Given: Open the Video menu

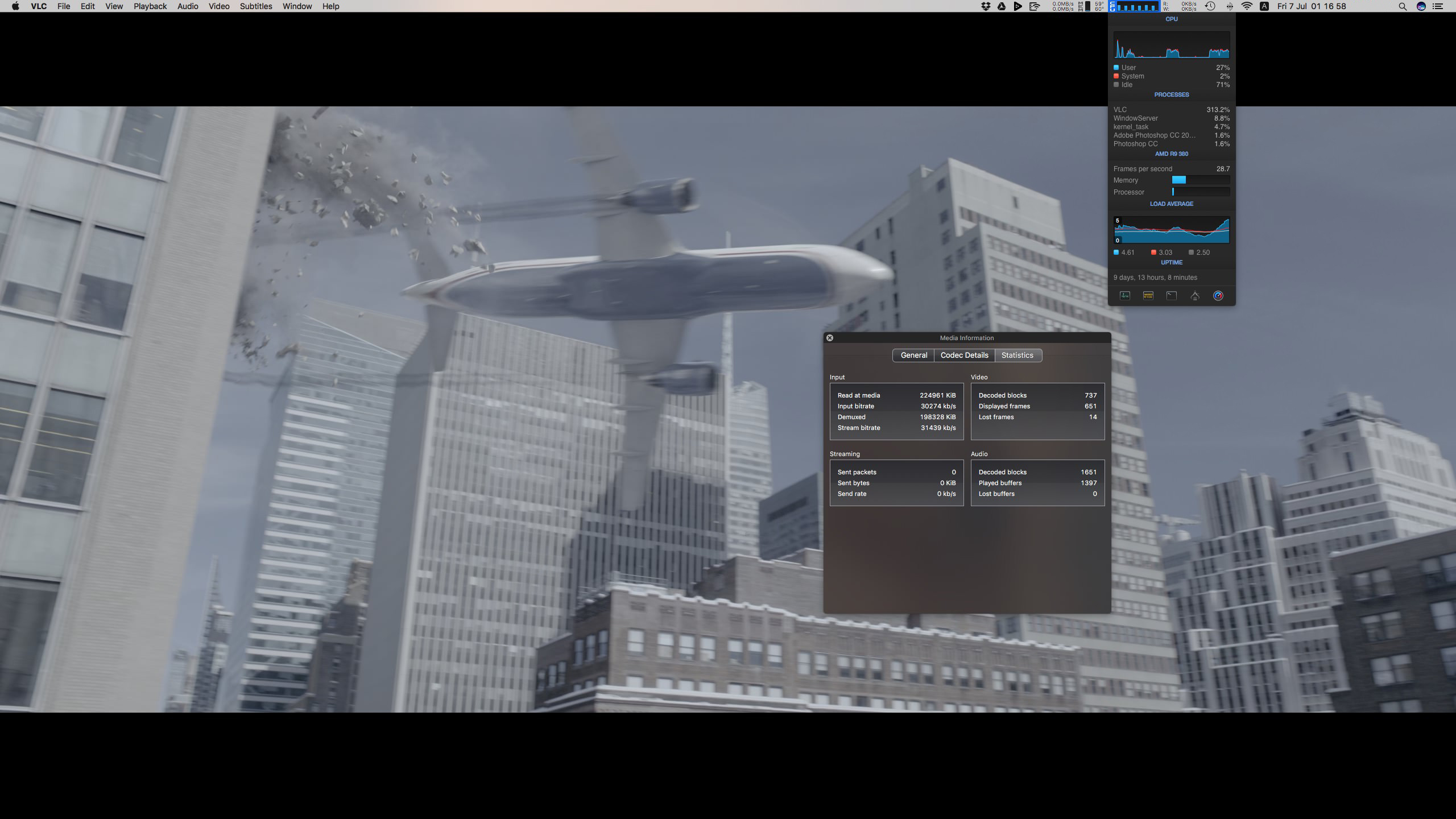Looking at the screenshot, I should point(219,6).
